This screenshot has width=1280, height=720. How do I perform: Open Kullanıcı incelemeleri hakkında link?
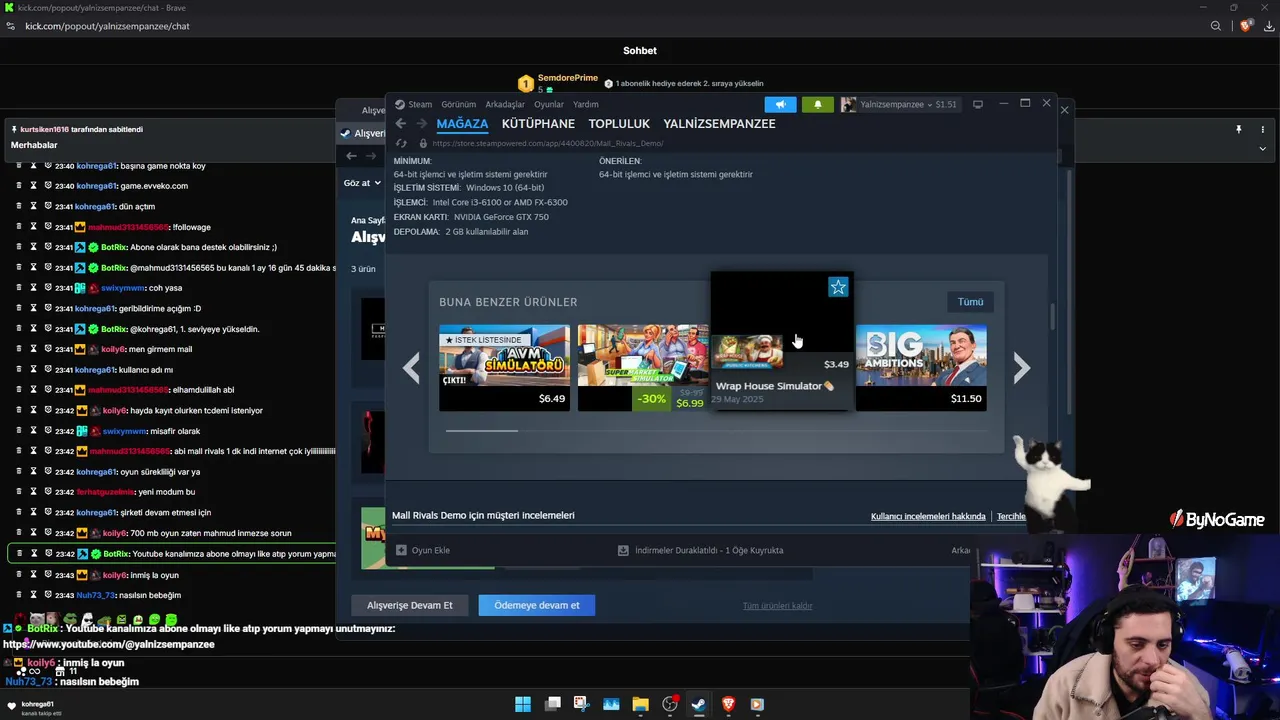pyautogui.click(x=928, y=516)
